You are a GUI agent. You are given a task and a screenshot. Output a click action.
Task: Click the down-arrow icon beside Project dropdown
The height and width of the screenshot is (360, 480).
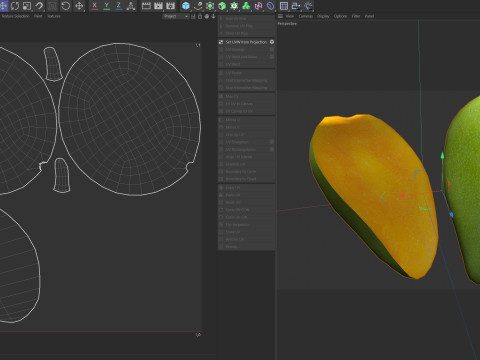213,16
